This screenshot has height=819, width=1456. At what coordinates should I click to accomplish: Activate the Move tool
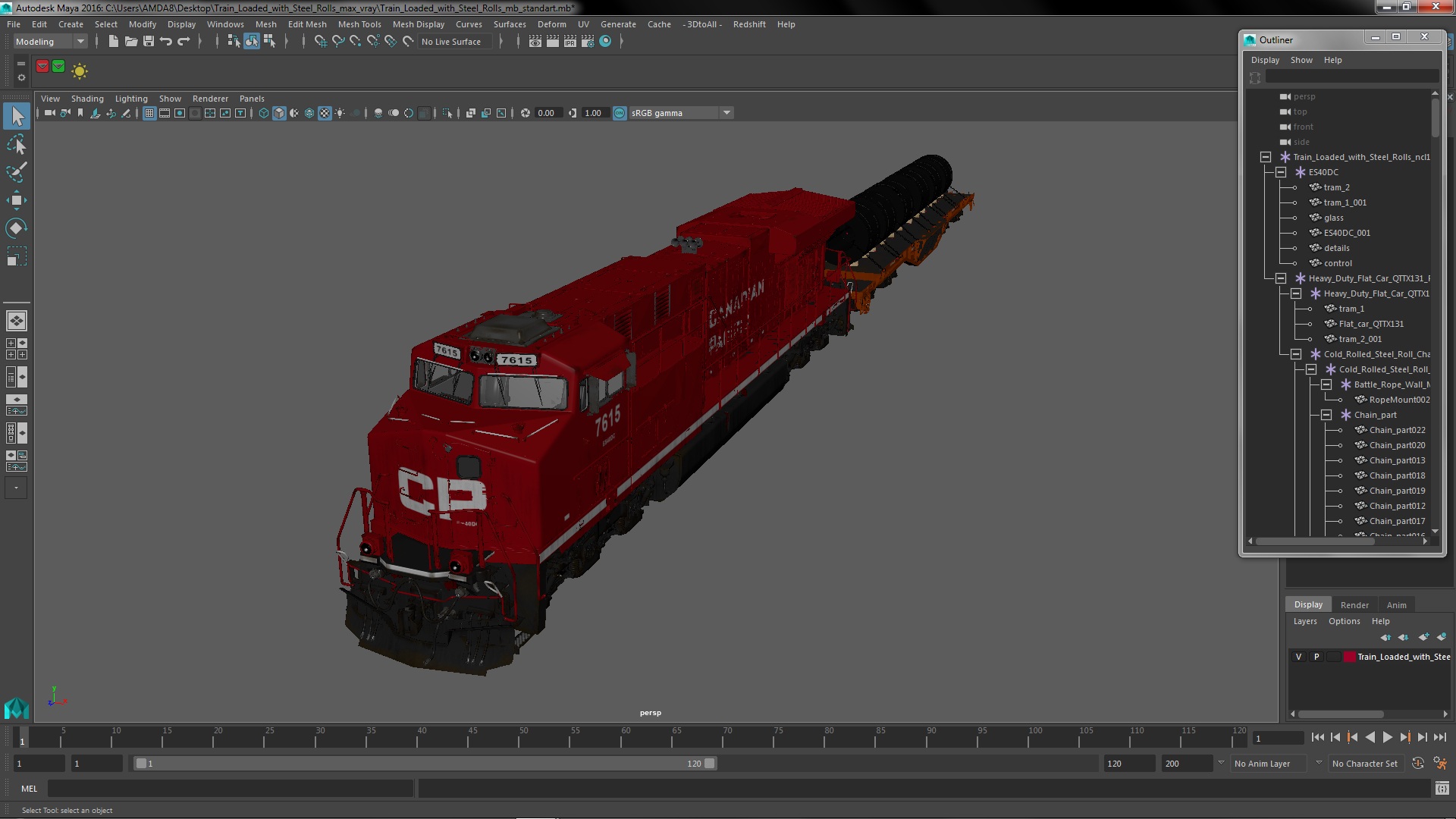click(17, 200)
